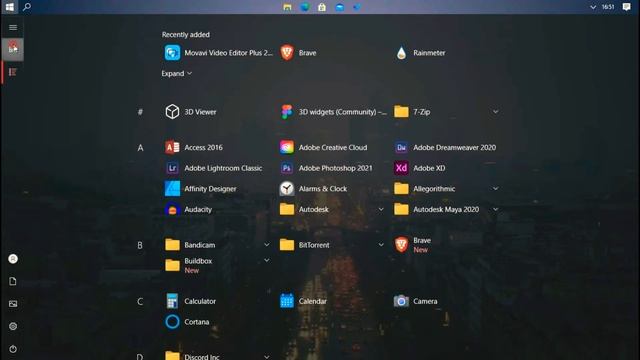640x360 pixels.
Task: Open Documents from the Start sidebar
Action: coord(13,281)
